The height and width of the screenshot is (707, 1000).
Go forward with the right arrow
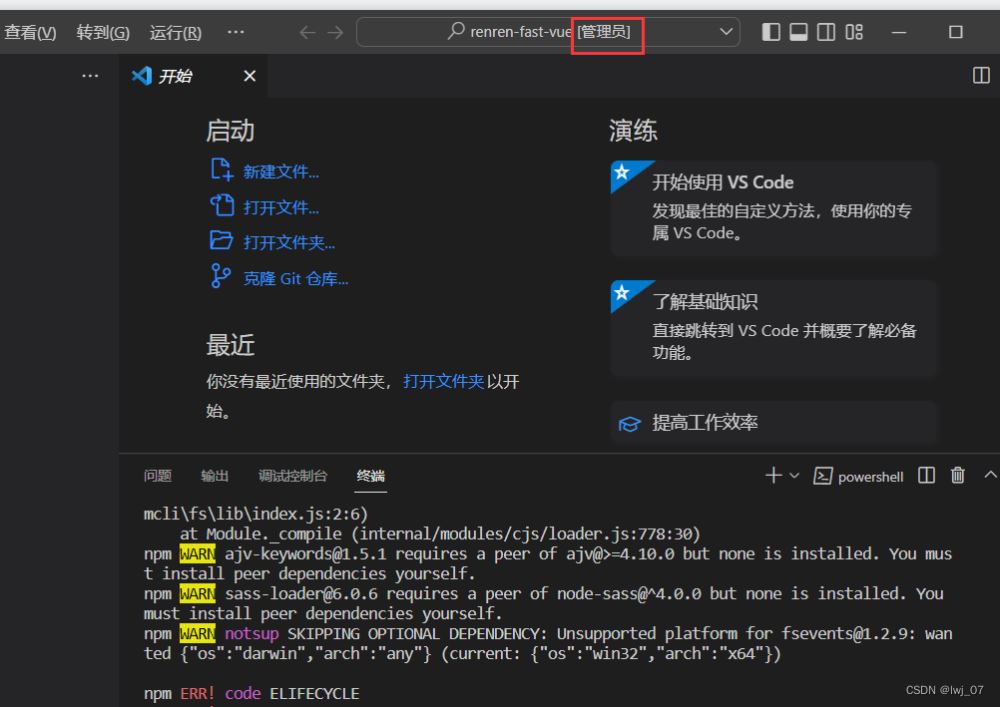click(335, 32)
